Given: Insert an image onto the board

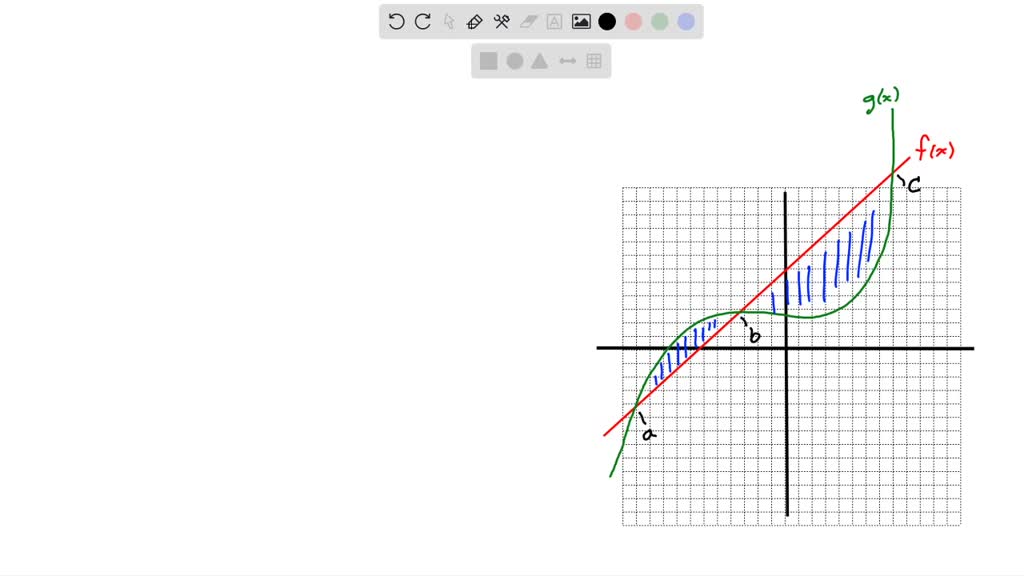Looking at the screenshot, I should click(581, 21).
